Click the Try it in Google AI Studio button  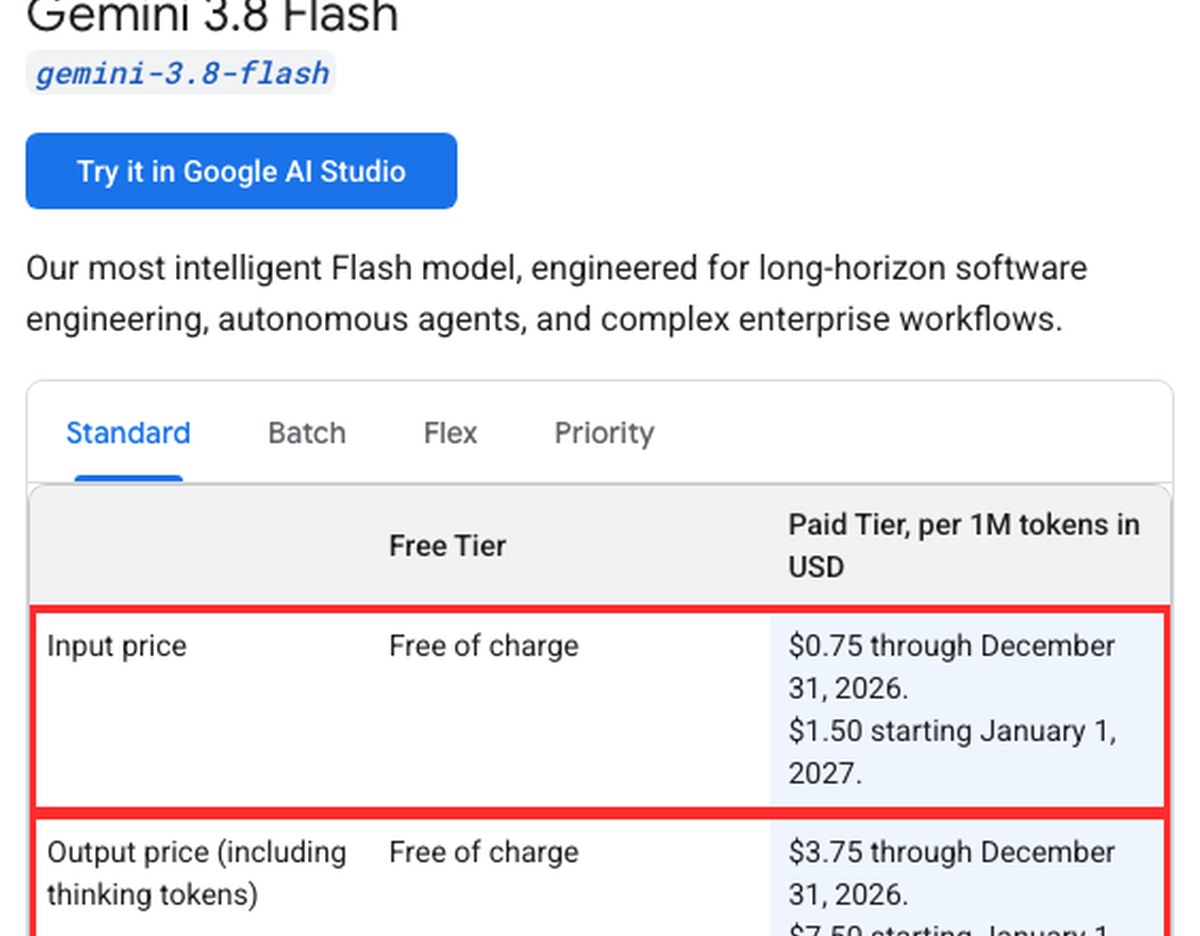point(241,171)
